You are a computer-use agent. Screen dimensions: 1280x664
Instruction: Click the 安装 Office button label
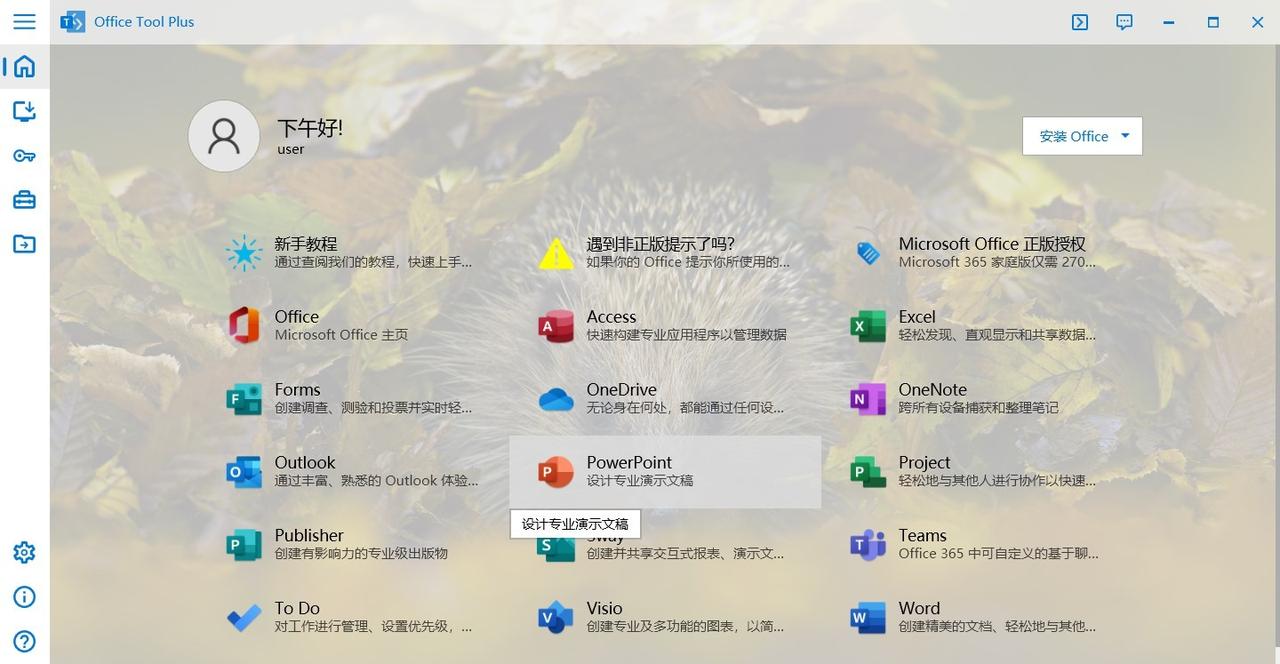click(1073, 136)
